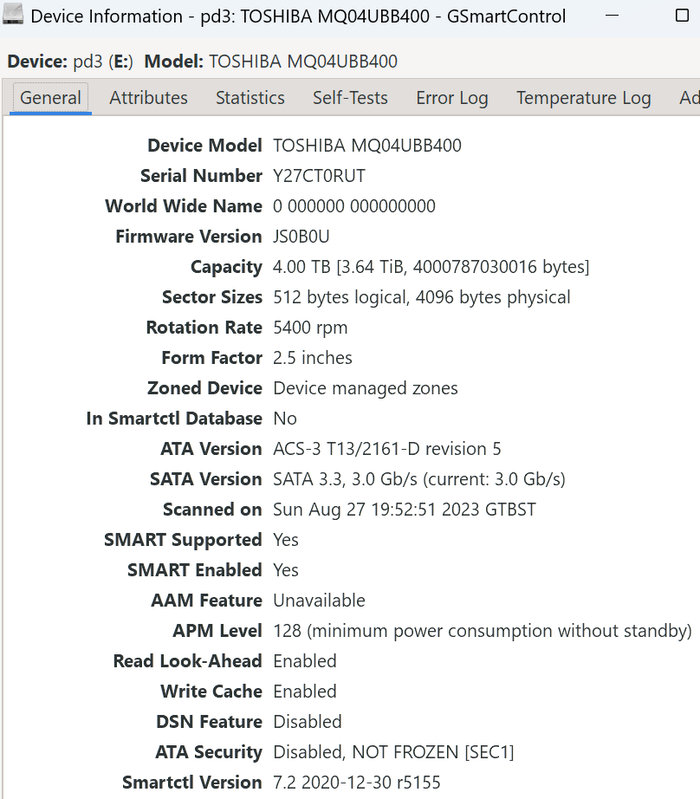Image resolution: width=700 pixels, height=799 pixels.
Task: Select the firmware version JS0B0U value
Action: click(x=301, y=236)
